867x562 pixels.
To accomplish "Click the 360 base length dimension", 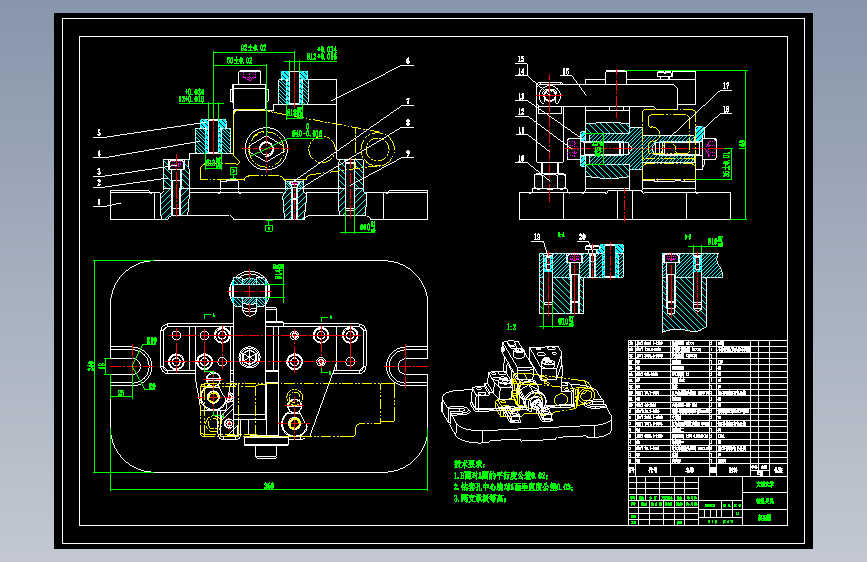I will click(269, 486).
